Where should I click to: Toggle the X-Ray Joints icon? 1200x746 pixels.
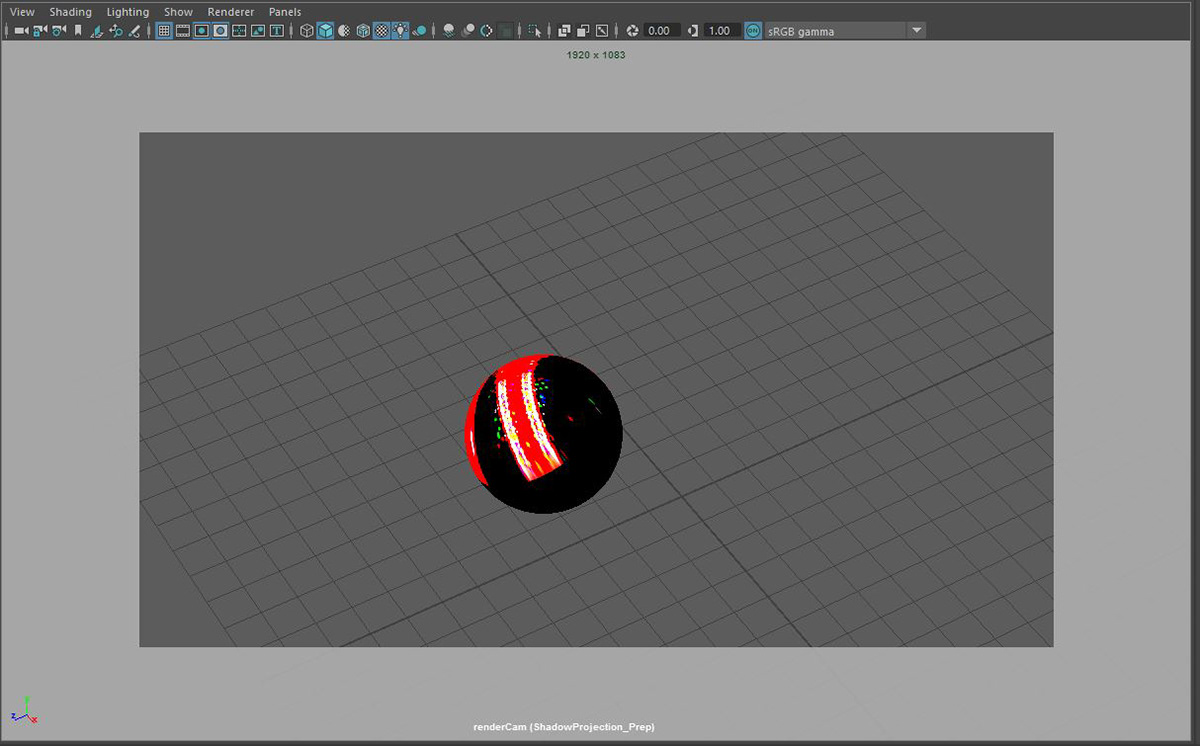click(x=601, y=31)
